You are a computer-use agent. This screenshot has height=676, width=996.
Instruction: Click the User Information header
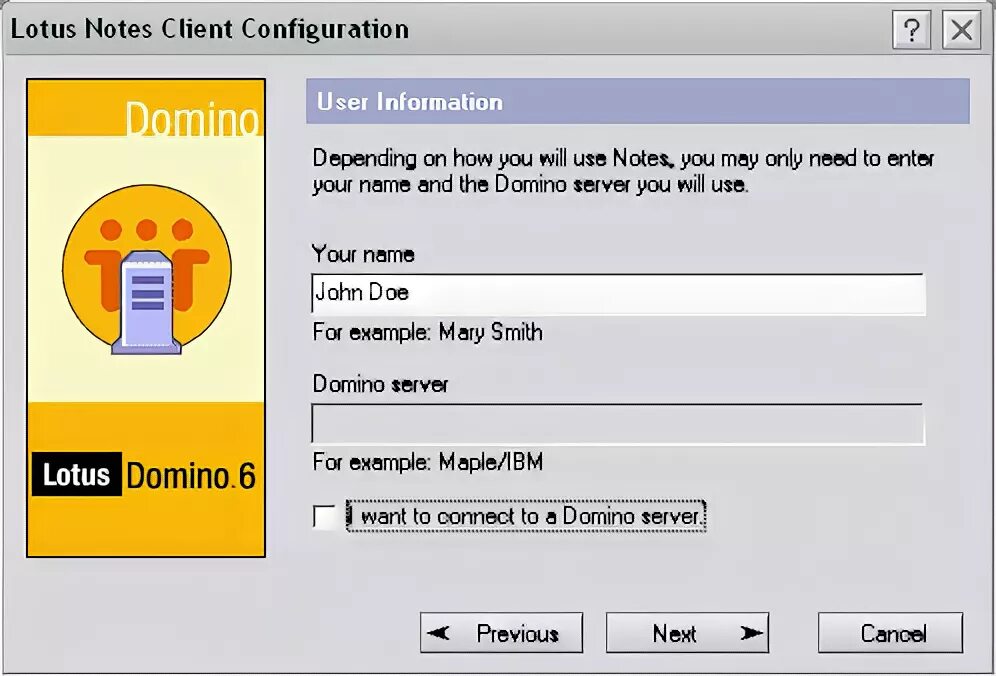638,101
